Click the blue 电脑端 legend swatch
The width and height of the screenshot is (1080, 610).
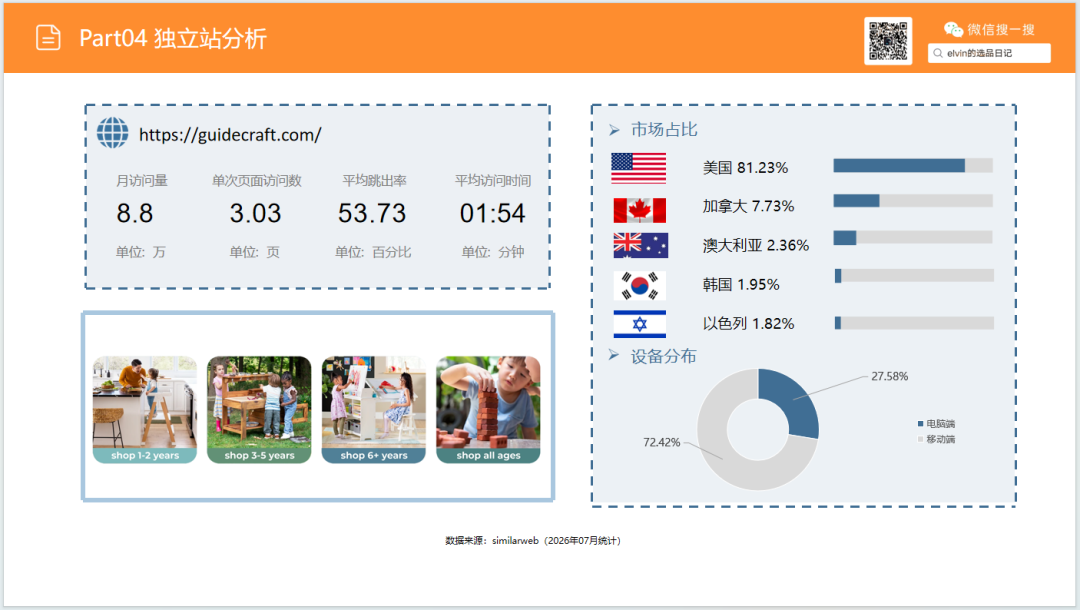coord(920,423)
